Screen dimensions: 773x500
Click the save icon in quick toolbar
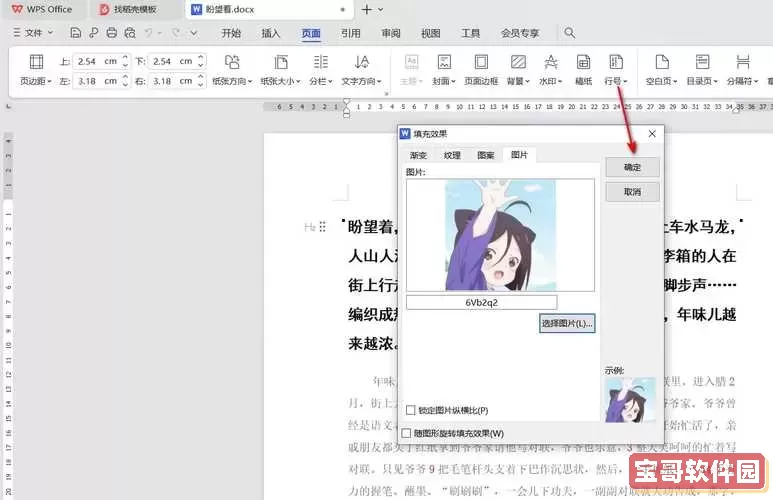click(75, 33)
